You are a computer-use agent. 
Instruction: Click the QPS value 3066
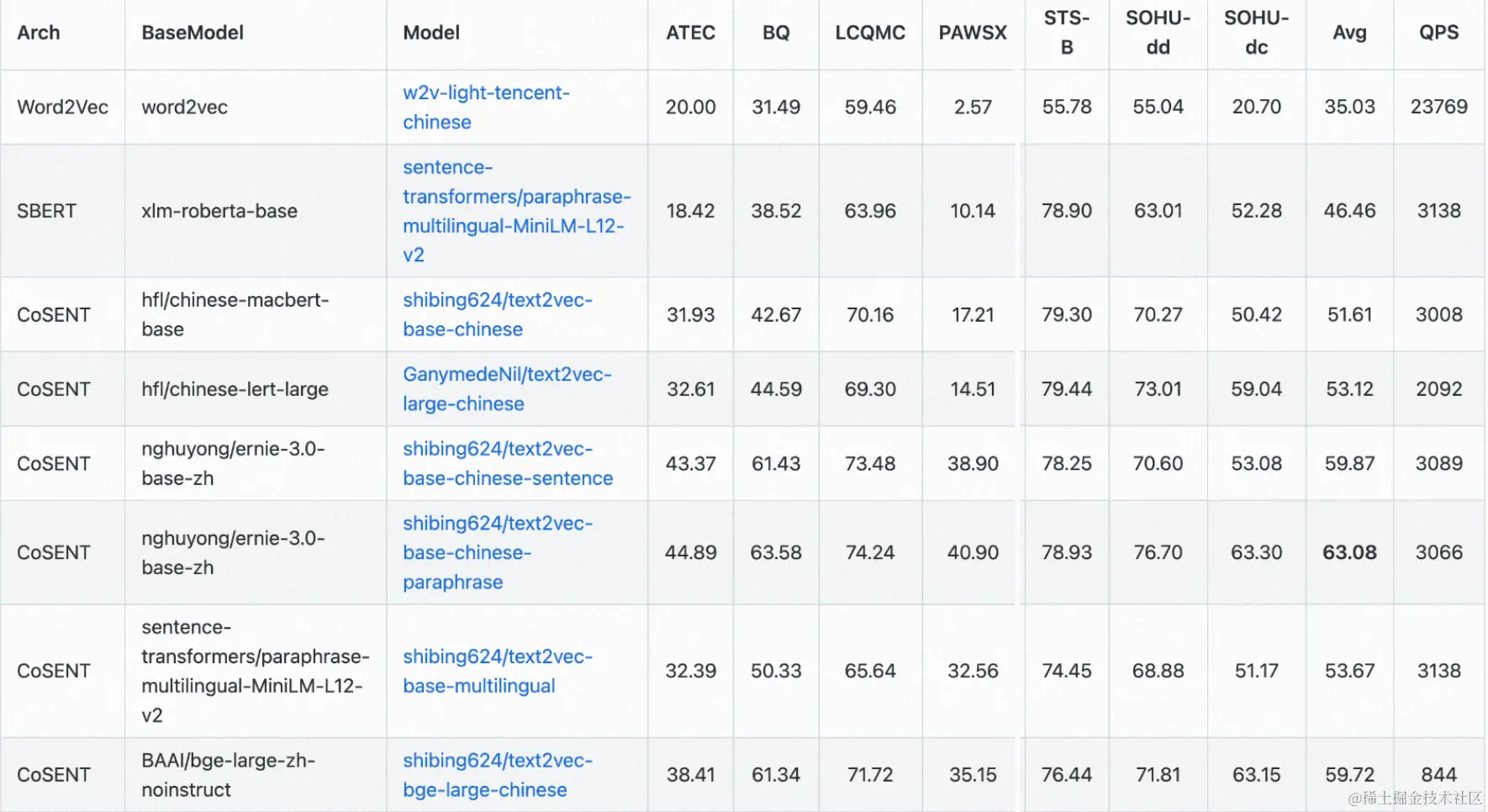pos(1439,552)
